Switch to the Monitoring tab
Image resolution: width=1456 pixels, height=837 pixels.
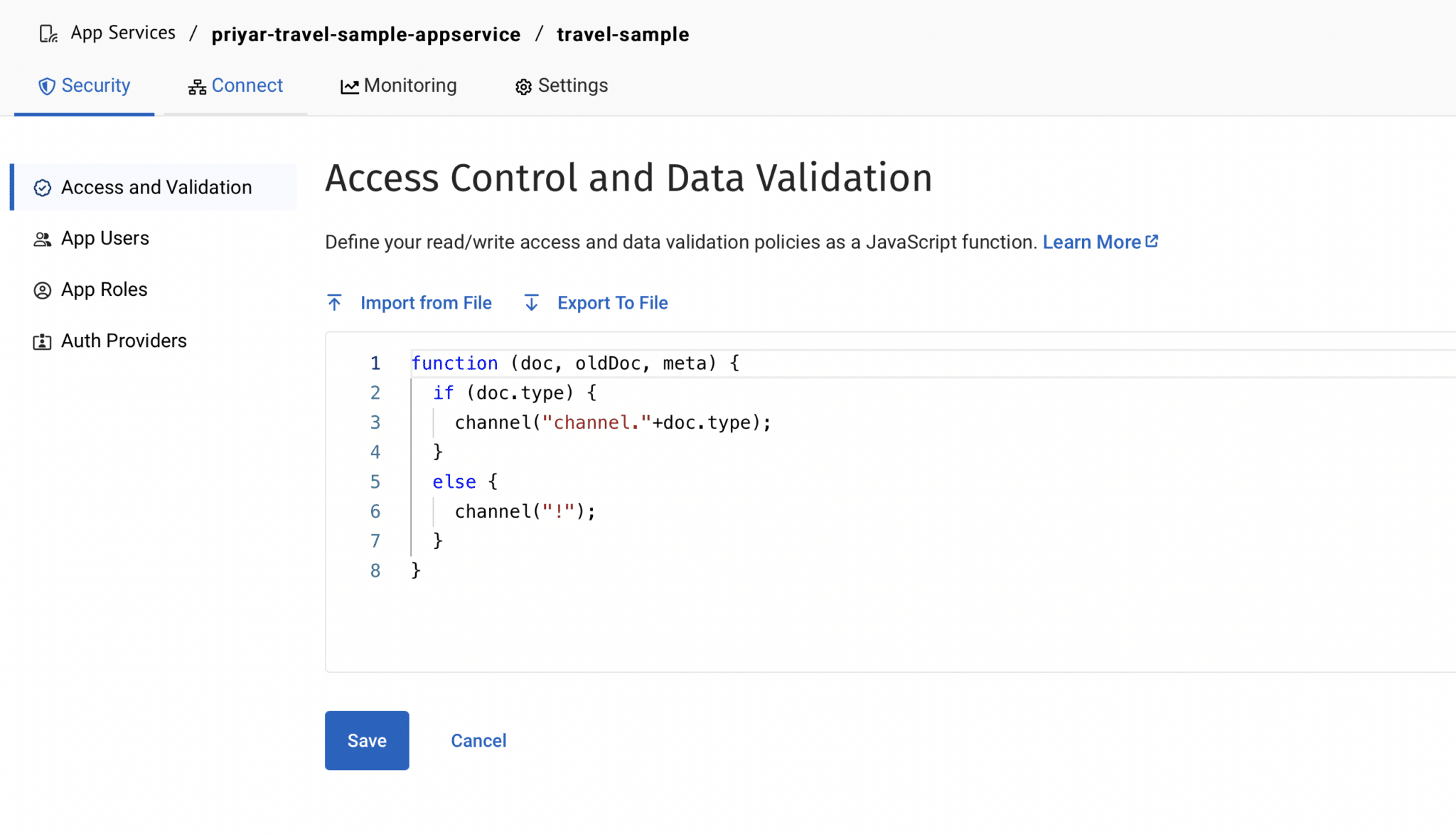409,85
